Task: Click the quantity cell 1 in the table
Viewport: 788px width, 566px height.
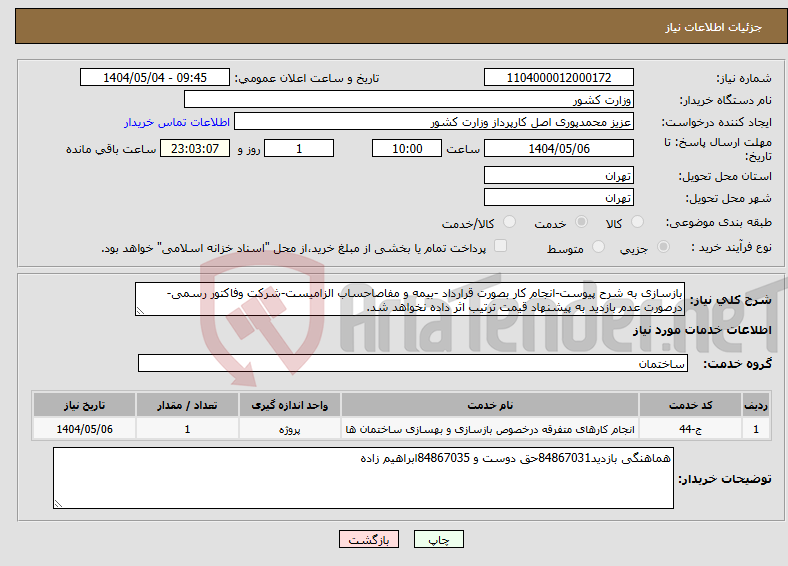Action: click(187, 429)
